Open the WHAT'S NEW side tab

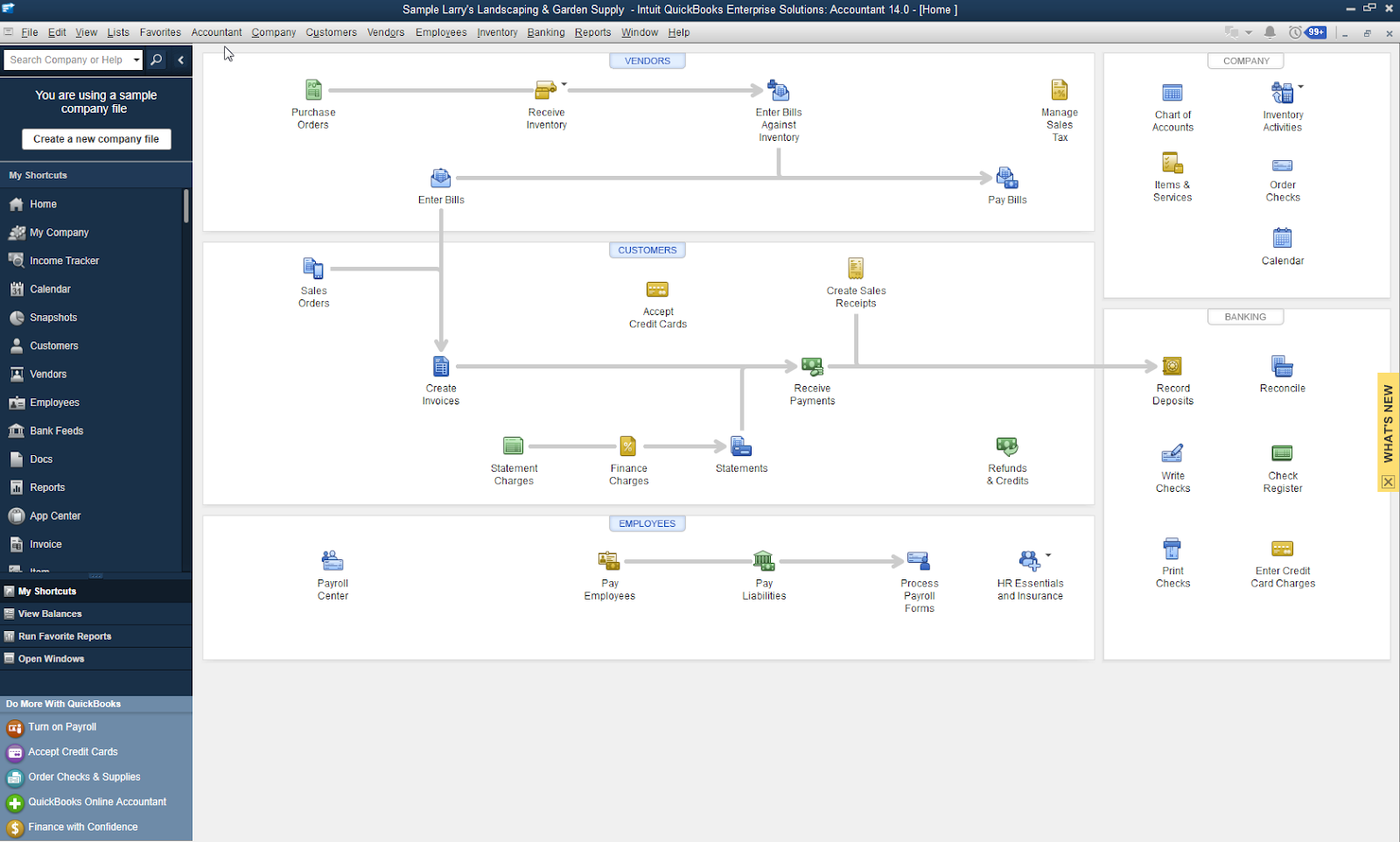1389,425
